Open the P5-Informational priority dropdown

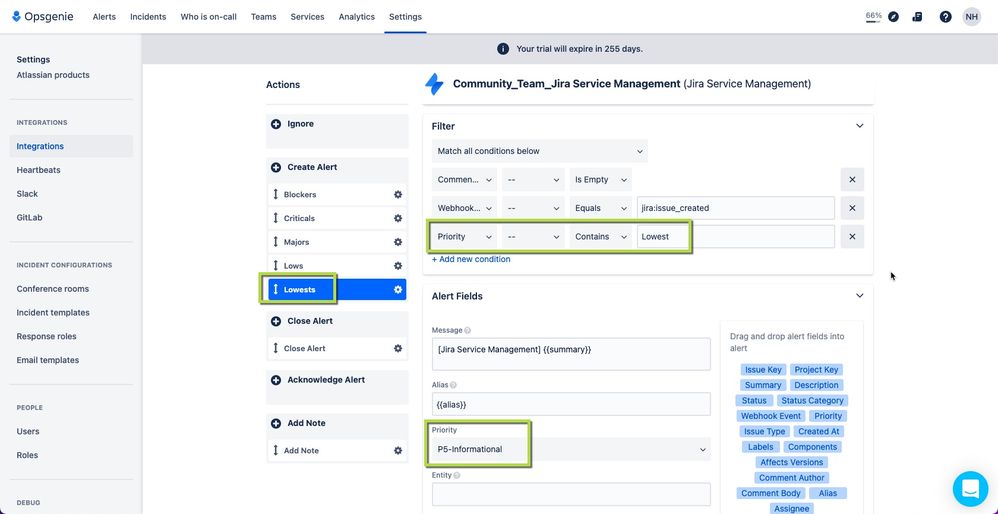pyautogui.click(x=571, y=449)
